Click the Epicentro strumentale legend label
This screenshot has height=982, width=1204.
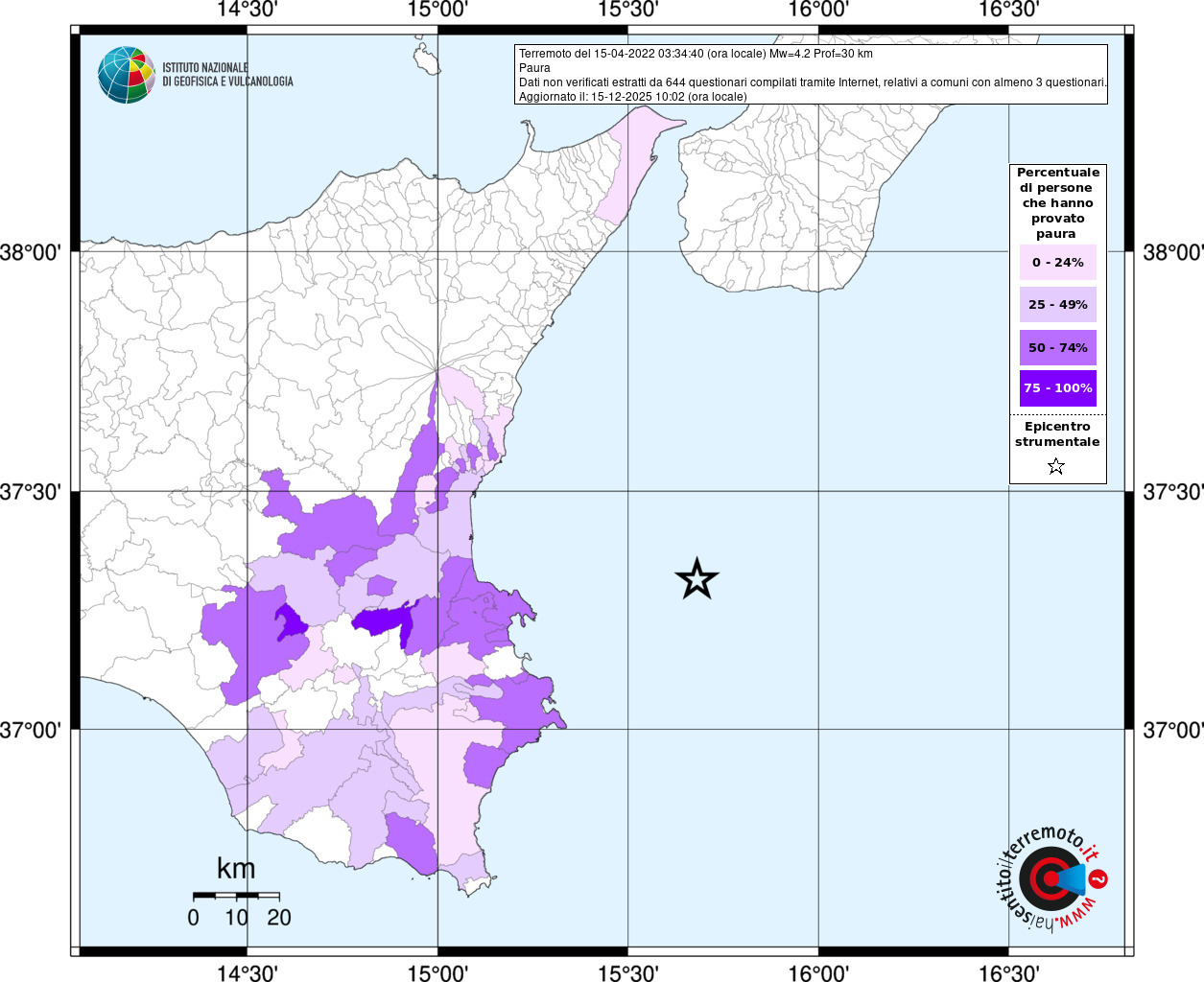(x=1057, y=434)
